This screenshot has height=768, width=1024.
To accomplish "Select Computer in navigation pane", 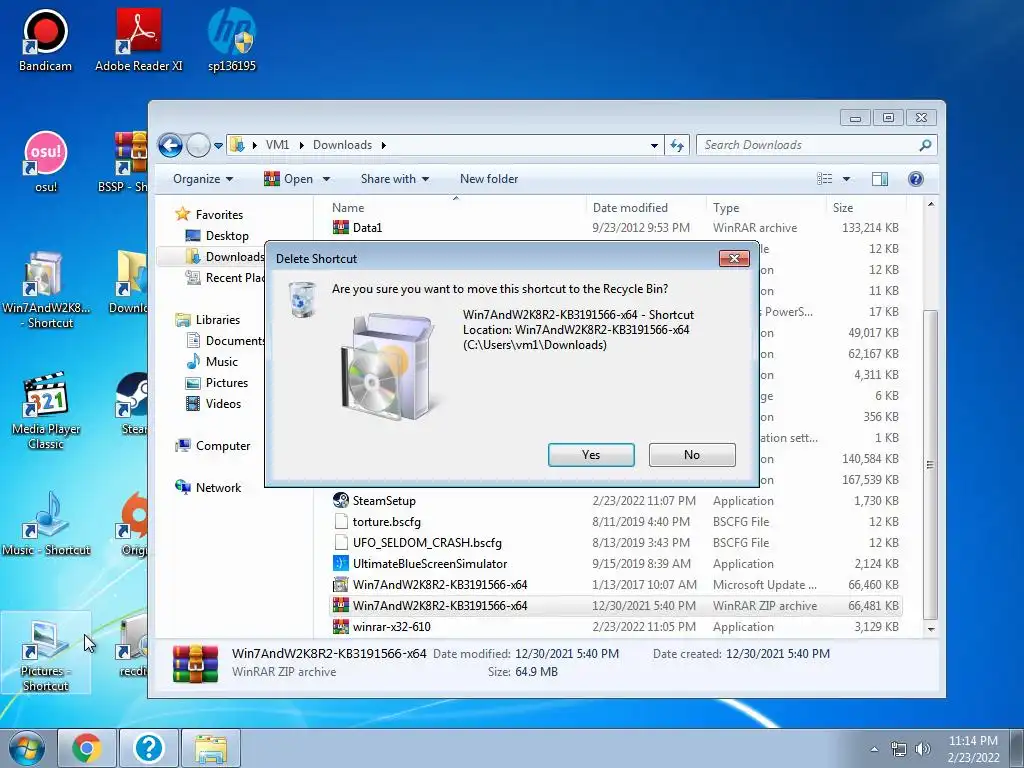I will (213, 446).
